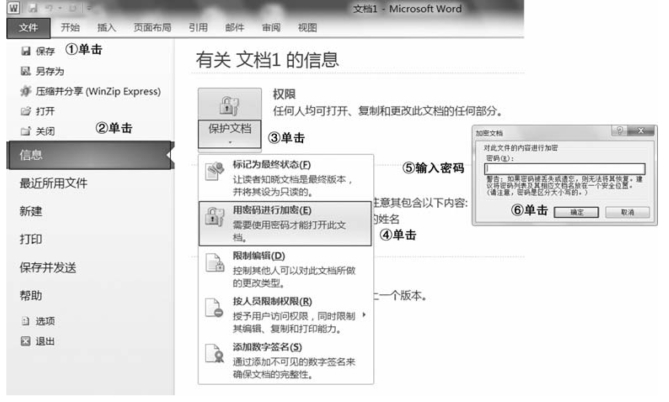Expand the 按人员限制权限 submenu arrow
The height and width of the screenshot is (402, 669).
[364, 315]
